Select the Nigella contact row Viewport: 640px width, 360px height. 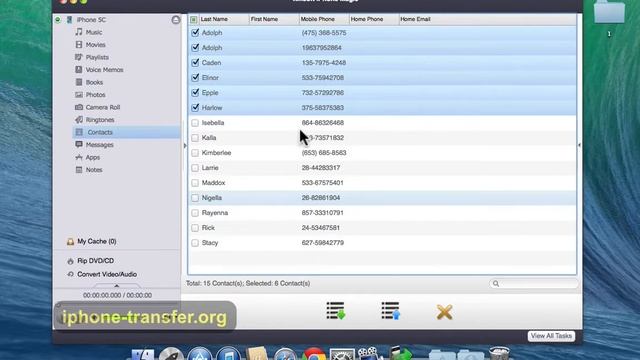click(382, 198)
